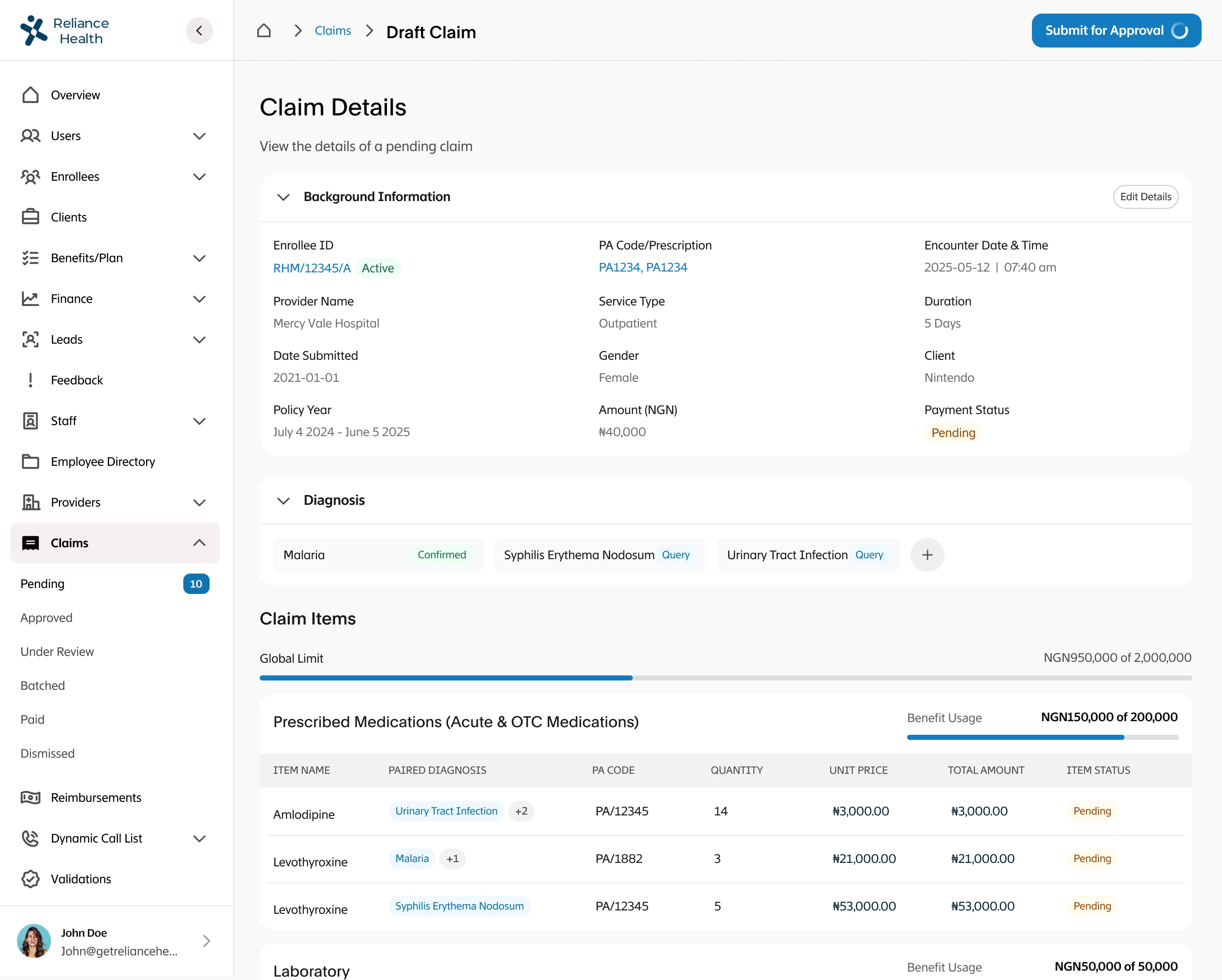Click the Validations badge icon

(x=31, y=879)
